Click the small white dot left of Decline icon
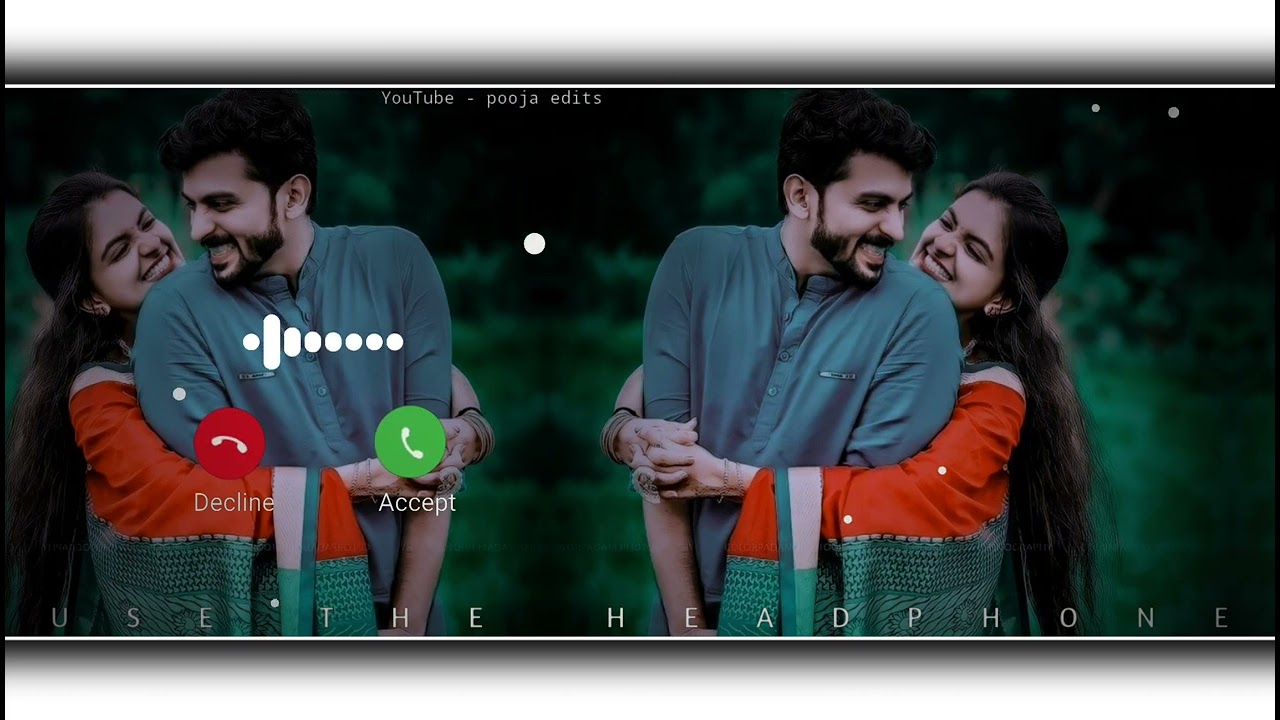Viewport: 1280px width, 720px height. coord(179,394)
